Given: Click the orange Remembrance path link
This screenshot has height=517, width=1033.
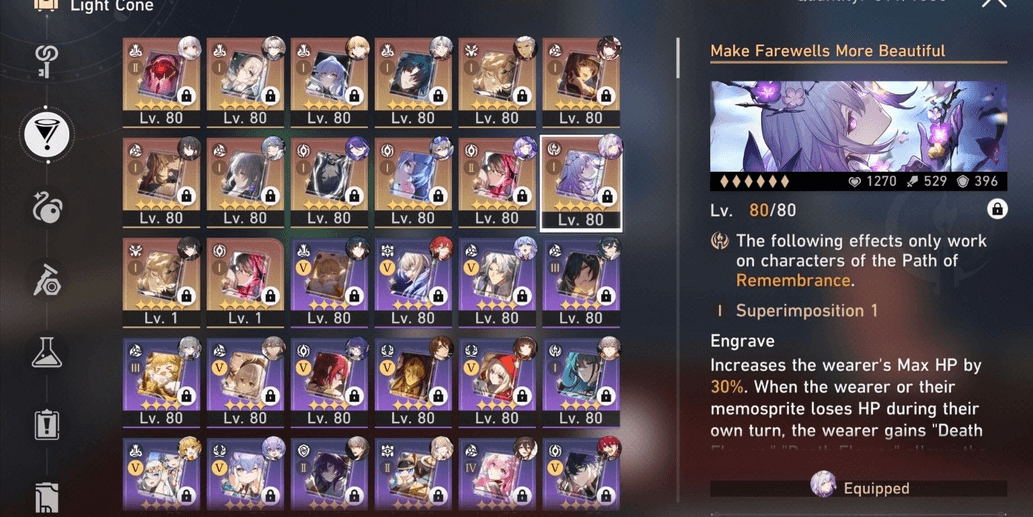Looking at the screenshot, I should pyautogui.click(x=793, y=281).
